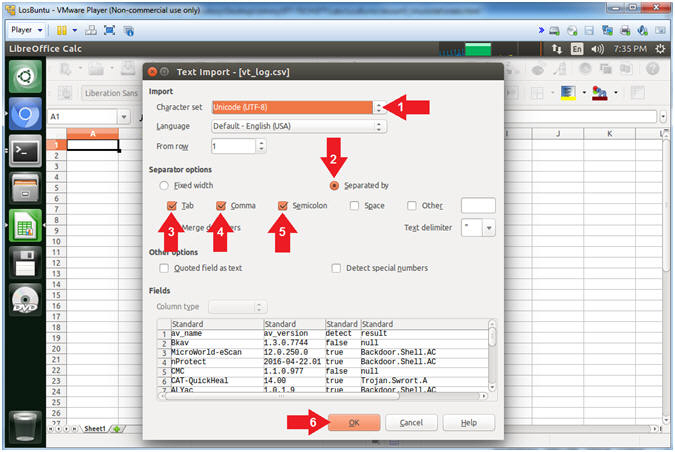
Task: Click the From row spinner arrows
Action: 261,146
